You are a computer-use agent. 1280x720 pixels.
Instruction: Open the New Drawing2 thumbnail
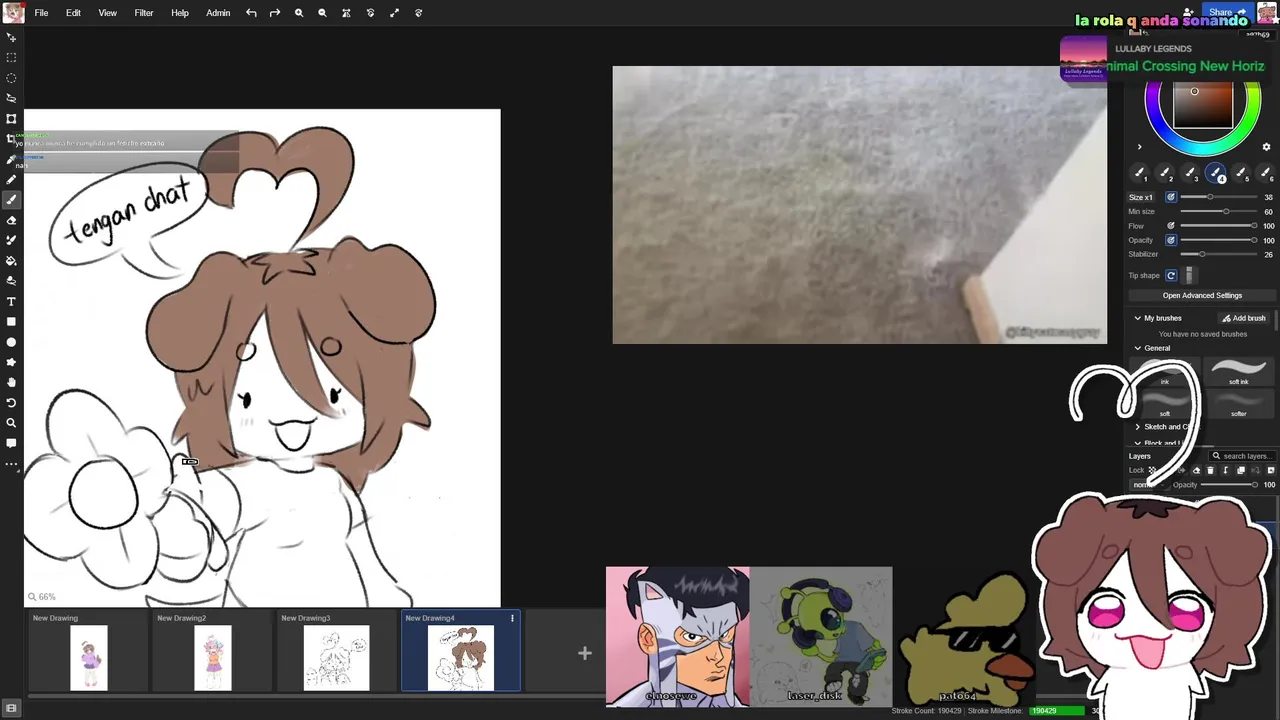pyautogui.click(x=212, y=657)
